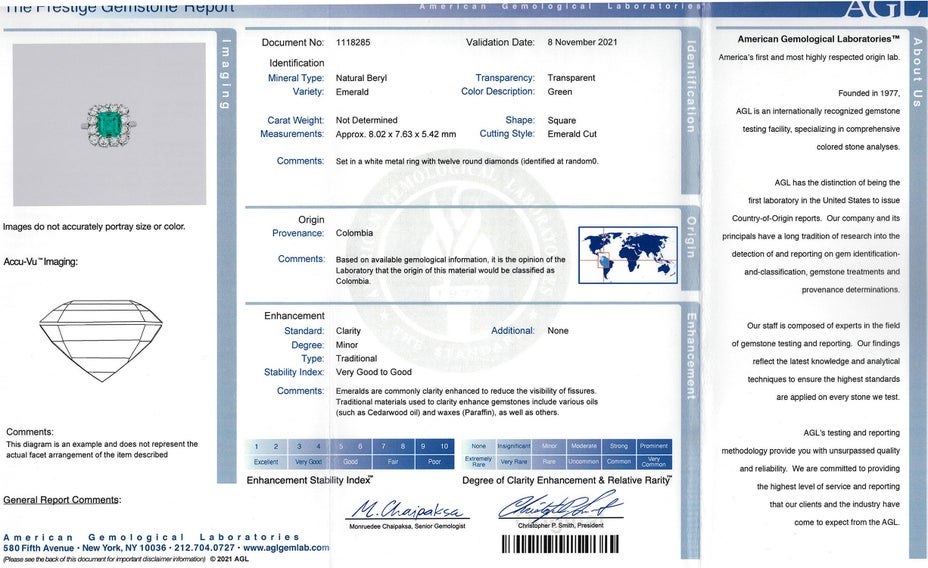Click the 'Extremely Rare' rarity cell

pos(479,462)
